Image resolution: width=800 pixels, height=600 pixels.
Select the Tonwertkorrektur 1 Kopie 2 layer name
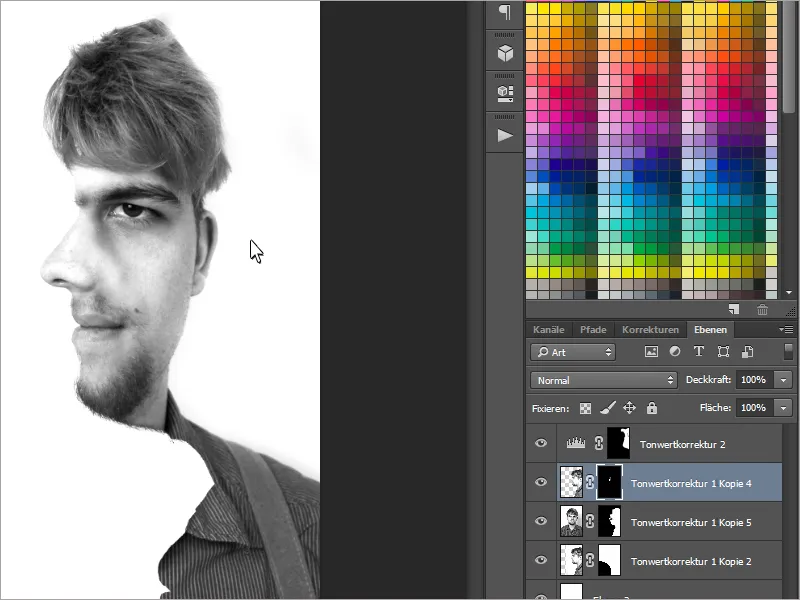691,561
